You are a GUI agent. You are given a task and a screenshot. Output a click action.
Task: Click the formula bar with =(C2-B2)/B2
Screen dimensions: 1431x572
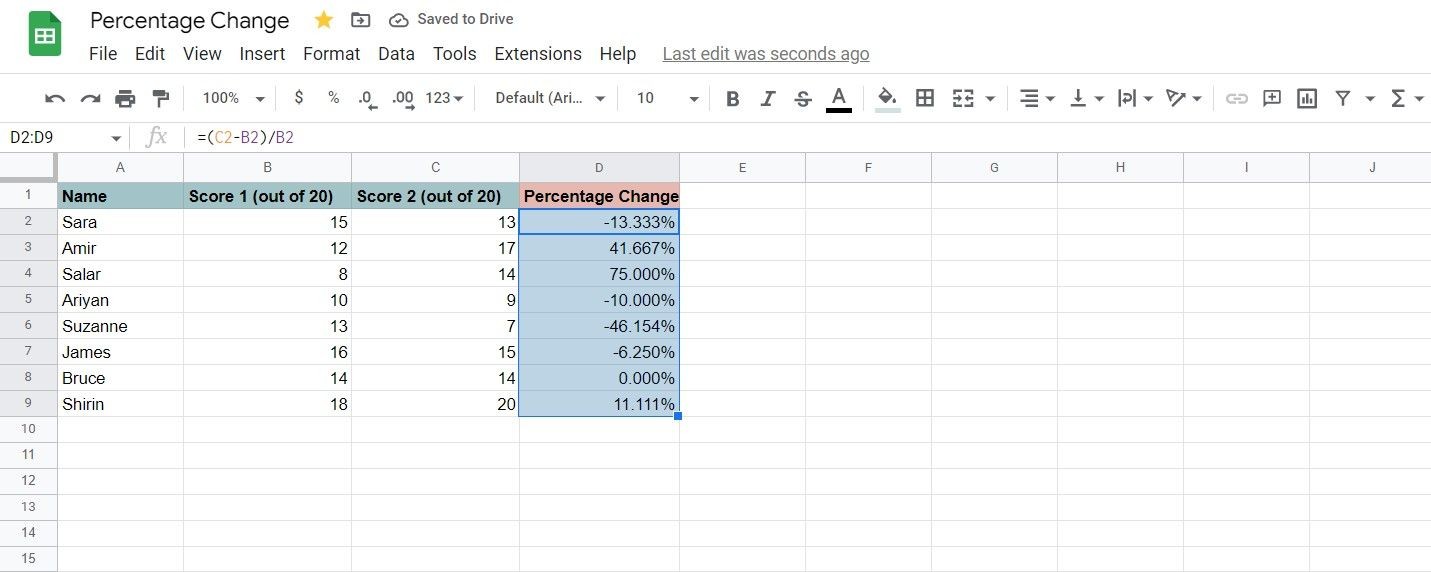[x=810, y=138]
